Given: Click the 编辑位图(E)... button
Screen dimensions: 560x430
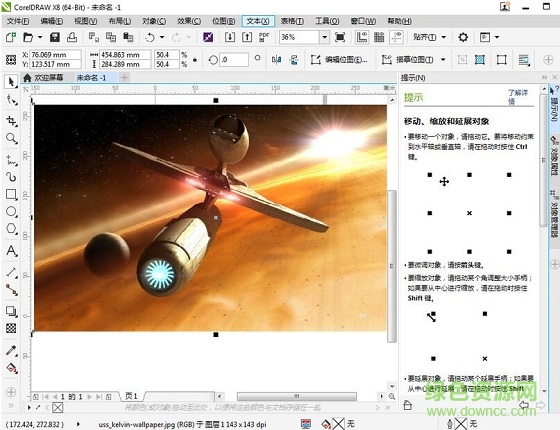Looking at the screenshot, I should [339, 60].
